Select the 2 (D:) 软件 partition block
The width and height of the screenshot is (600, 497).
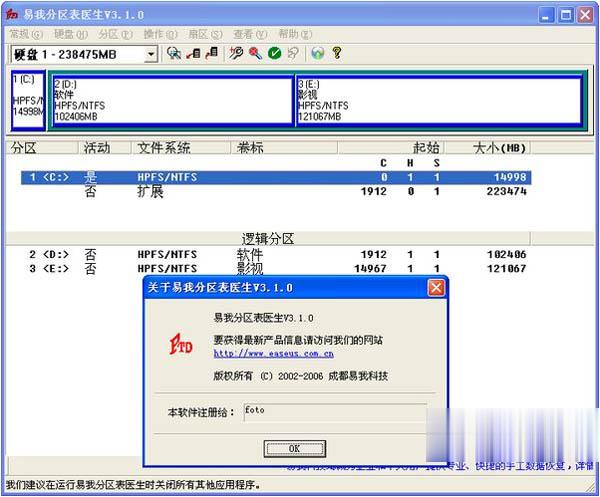[x=173, y=100]
